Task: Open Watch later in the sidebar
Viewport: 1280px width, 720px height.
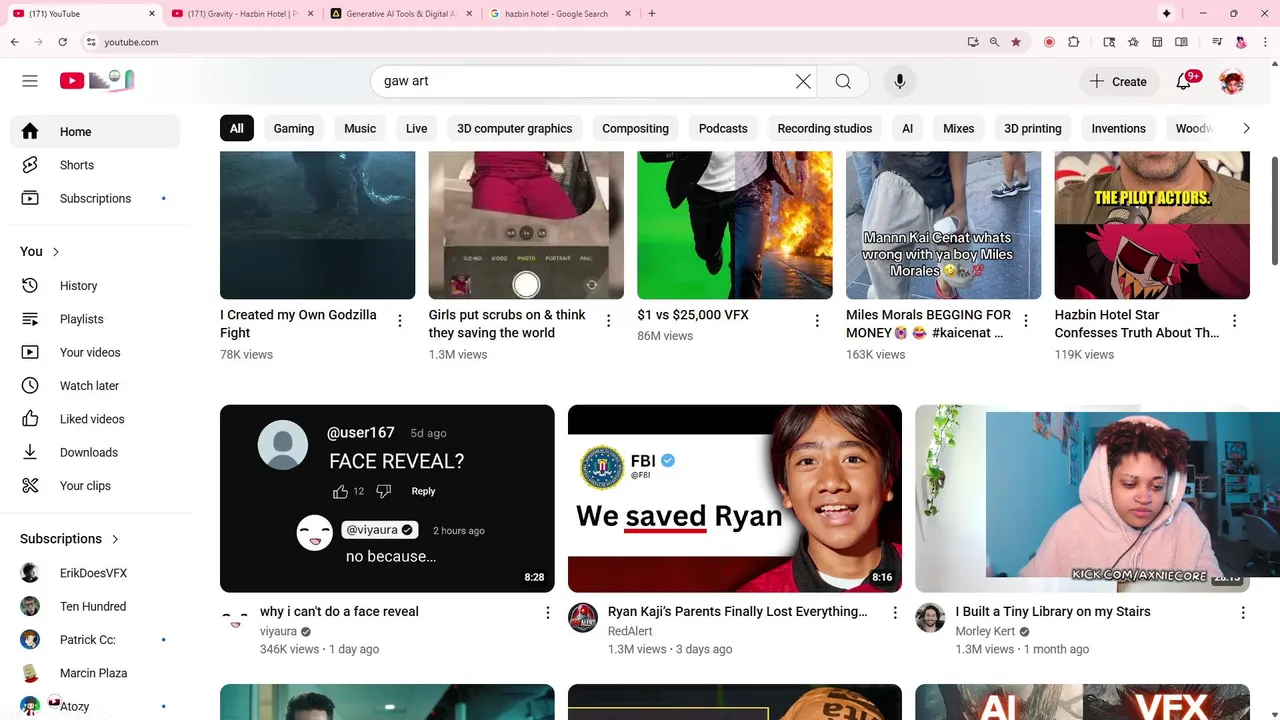Action: (x=95, y=385)
